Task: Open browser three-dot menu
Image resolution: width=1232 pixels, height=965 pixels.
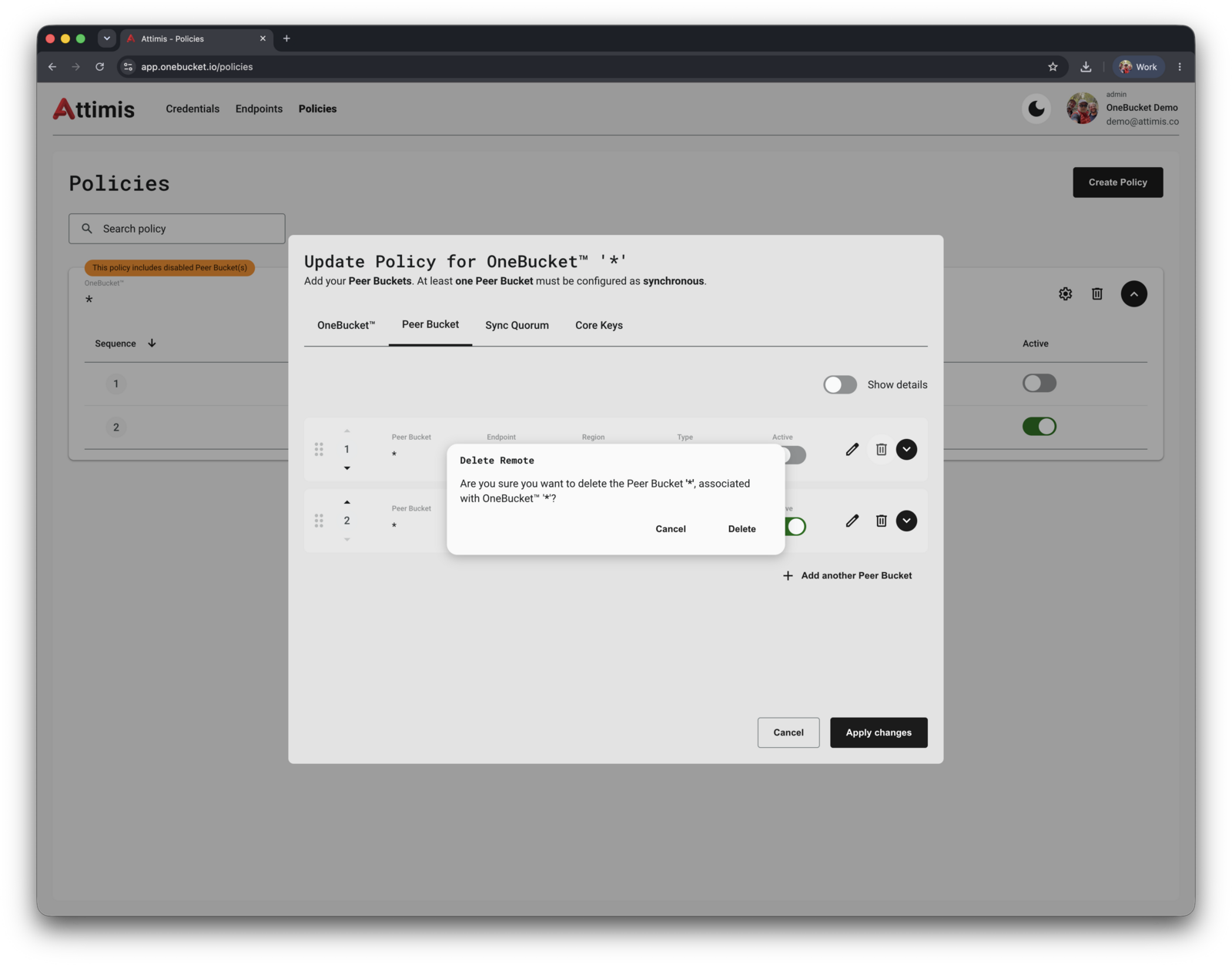Action: [1179, 67]
